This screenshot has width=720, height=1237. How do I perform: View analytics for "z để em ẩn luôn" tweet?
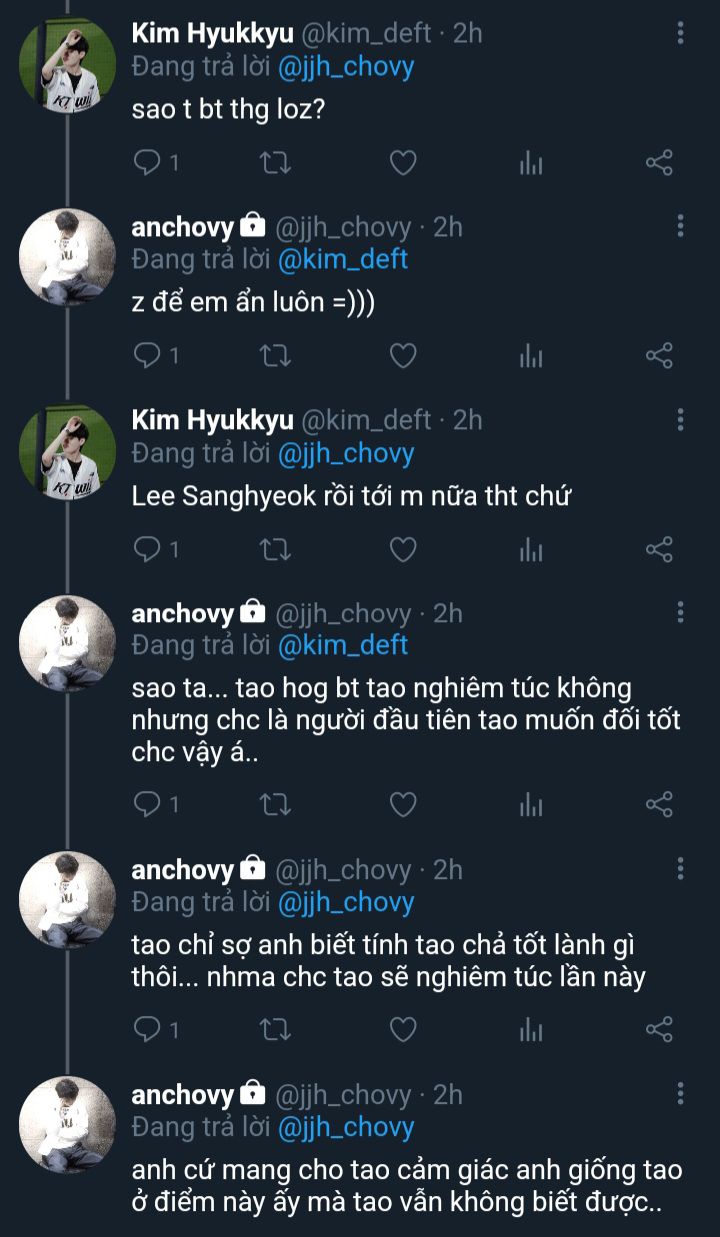[530, 355]
